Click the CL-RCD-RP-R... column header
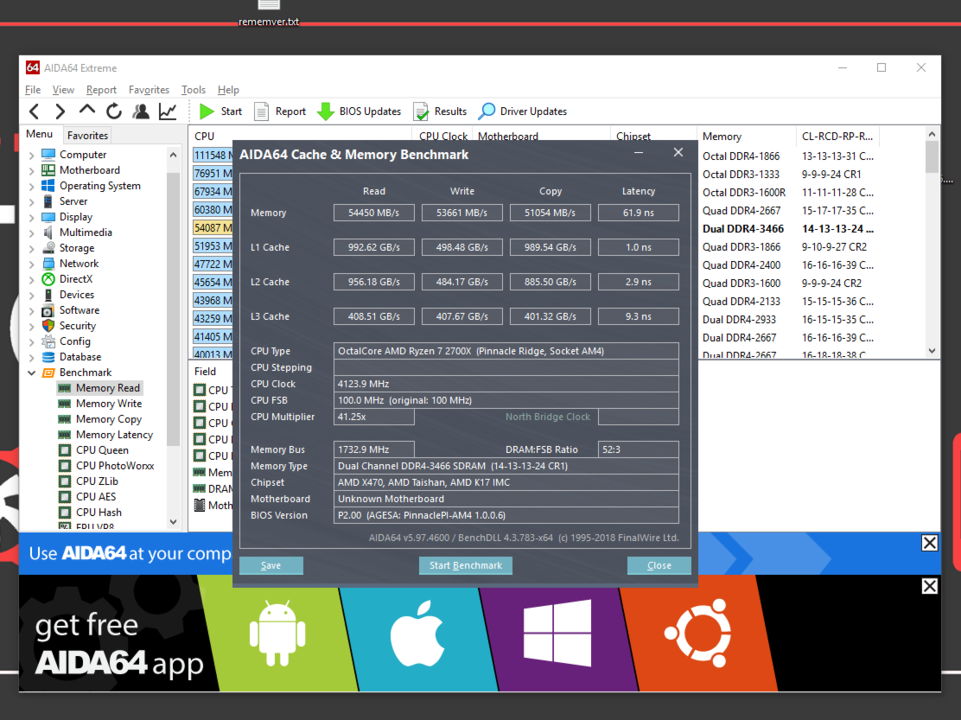The width and height of the screenshot is (961, 720). tap(837, 137)
